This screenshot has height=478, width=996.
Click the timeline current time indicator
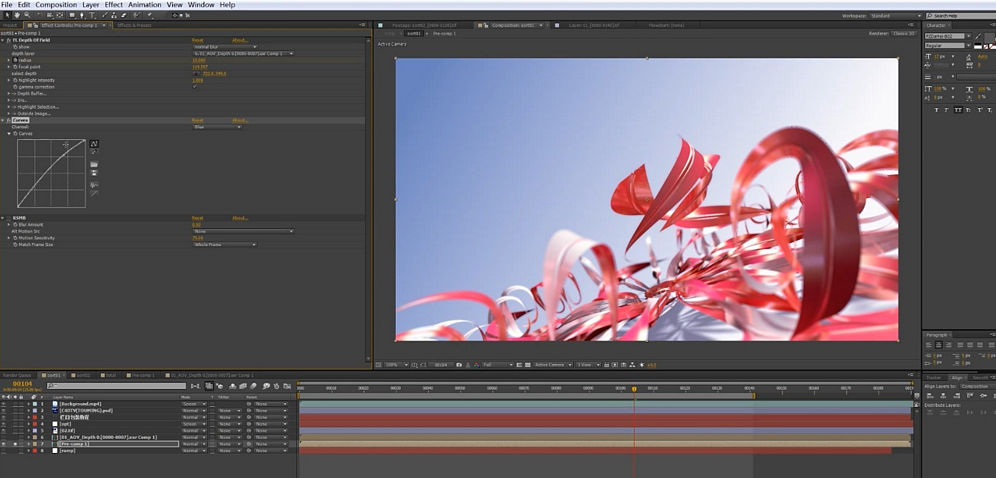[634, 388]
